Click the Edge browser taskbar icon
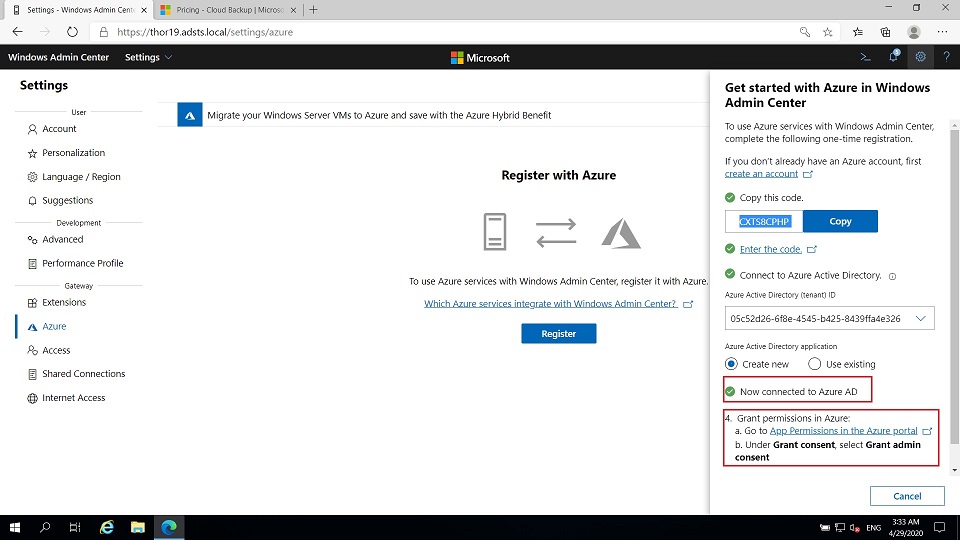 coord(169,527)
